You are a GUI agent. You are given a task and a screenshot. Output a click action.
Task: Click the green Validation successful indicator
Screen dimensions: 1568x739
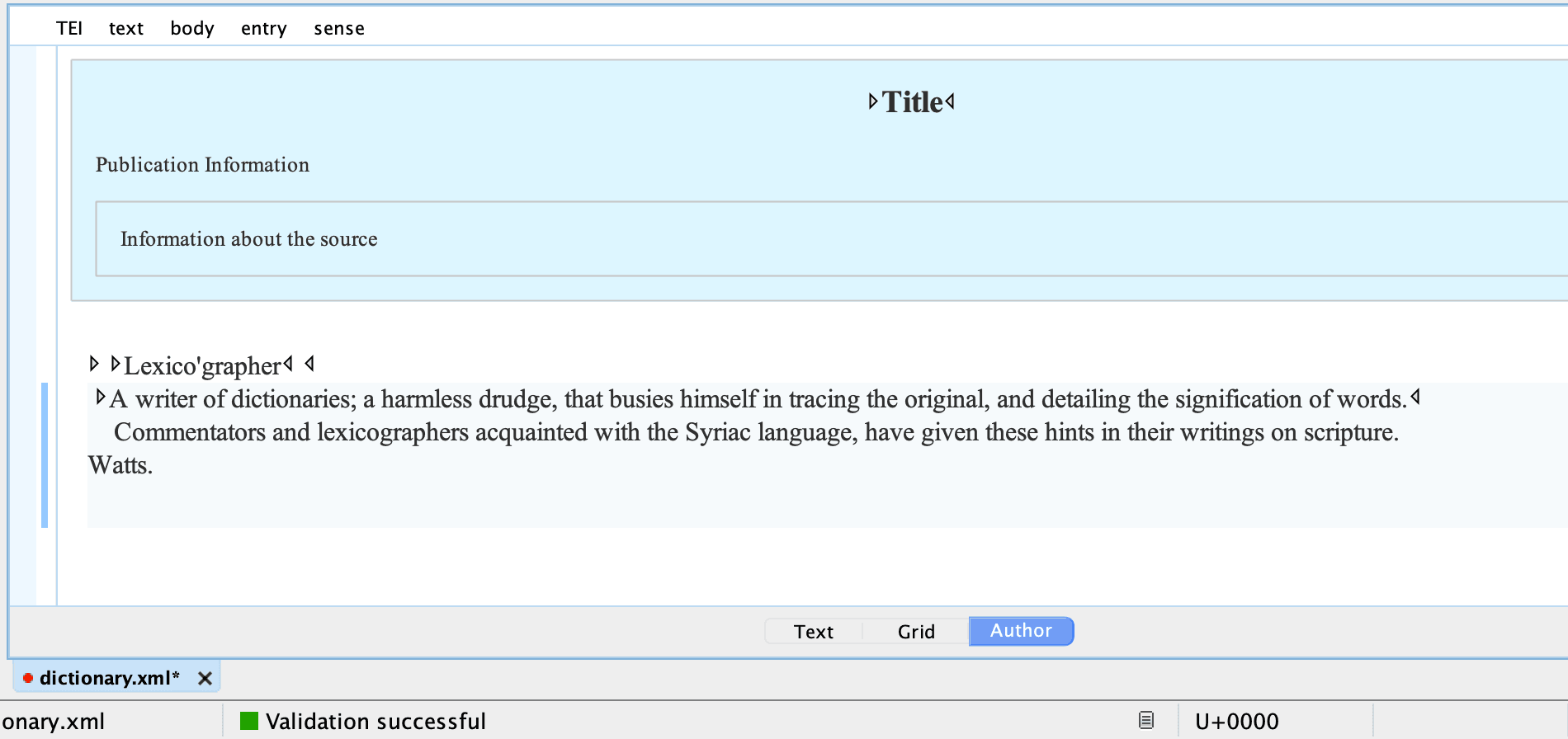tap(249, 722)
